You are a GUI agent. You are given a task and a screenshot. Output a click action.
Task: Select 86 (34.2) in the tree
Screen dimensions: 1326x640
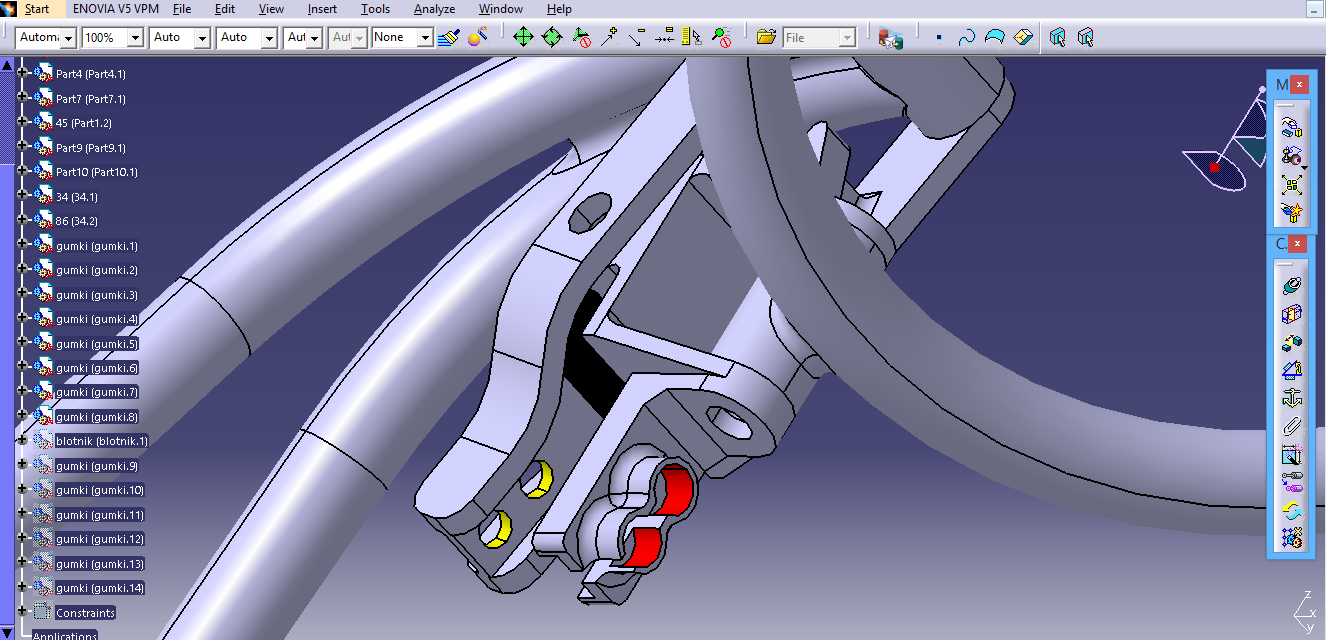click(77, 221)
